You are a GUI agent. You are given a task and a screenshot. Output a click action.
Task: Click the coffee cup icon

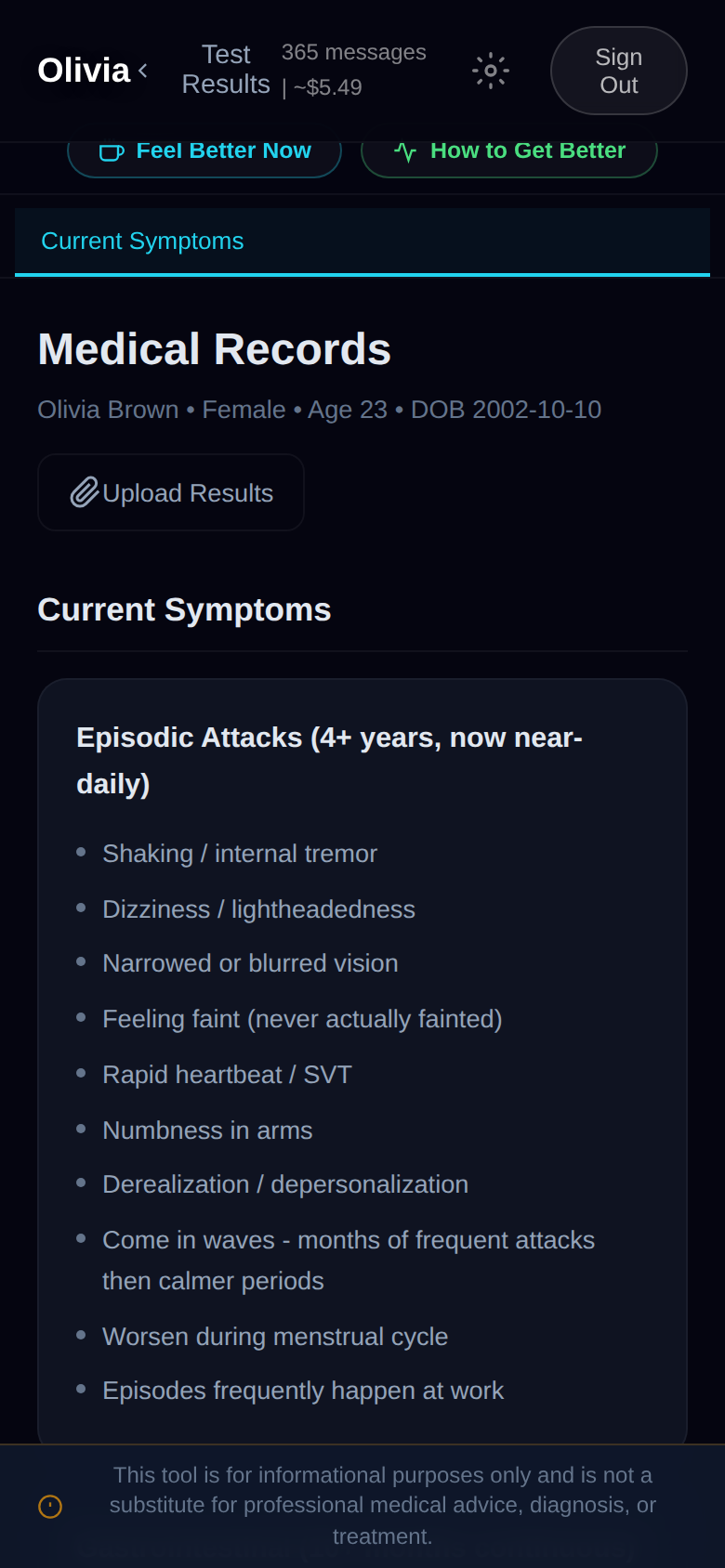(112, 152)
